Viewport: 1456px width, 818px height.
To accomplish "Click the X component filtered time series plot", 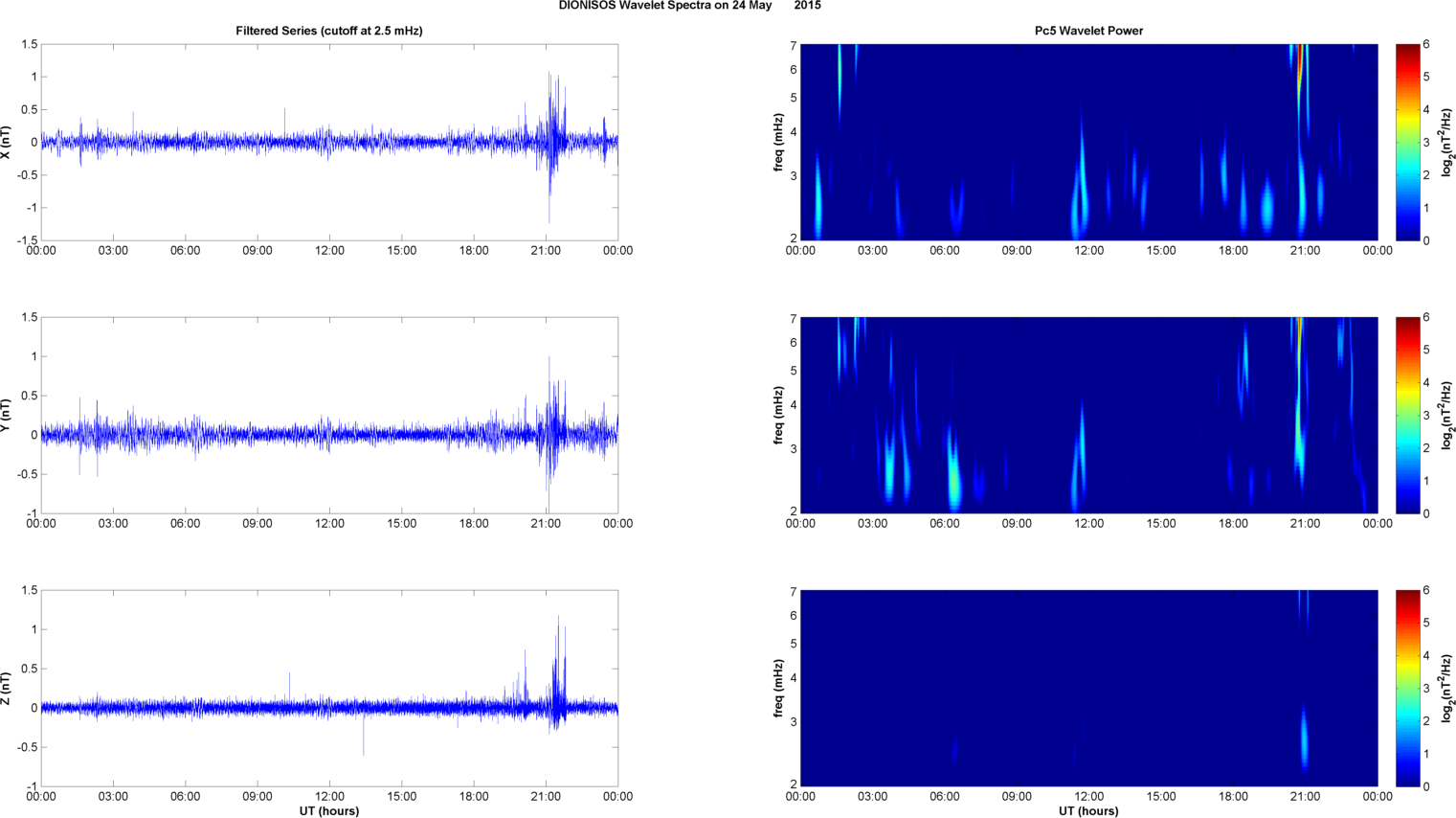I will click(x=329, y=142).
